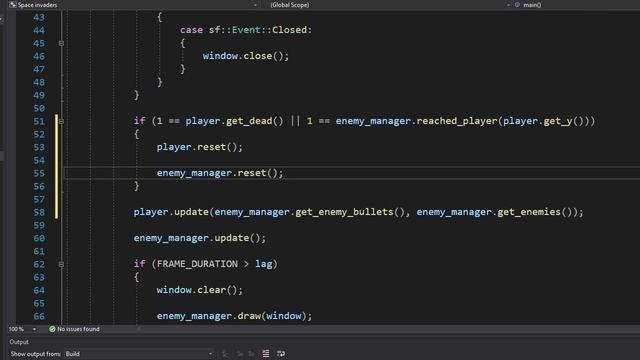This screenshot has height=360, width=640.
Task: Click the case sf::Event::Closed: line
Action: point(246,30)
